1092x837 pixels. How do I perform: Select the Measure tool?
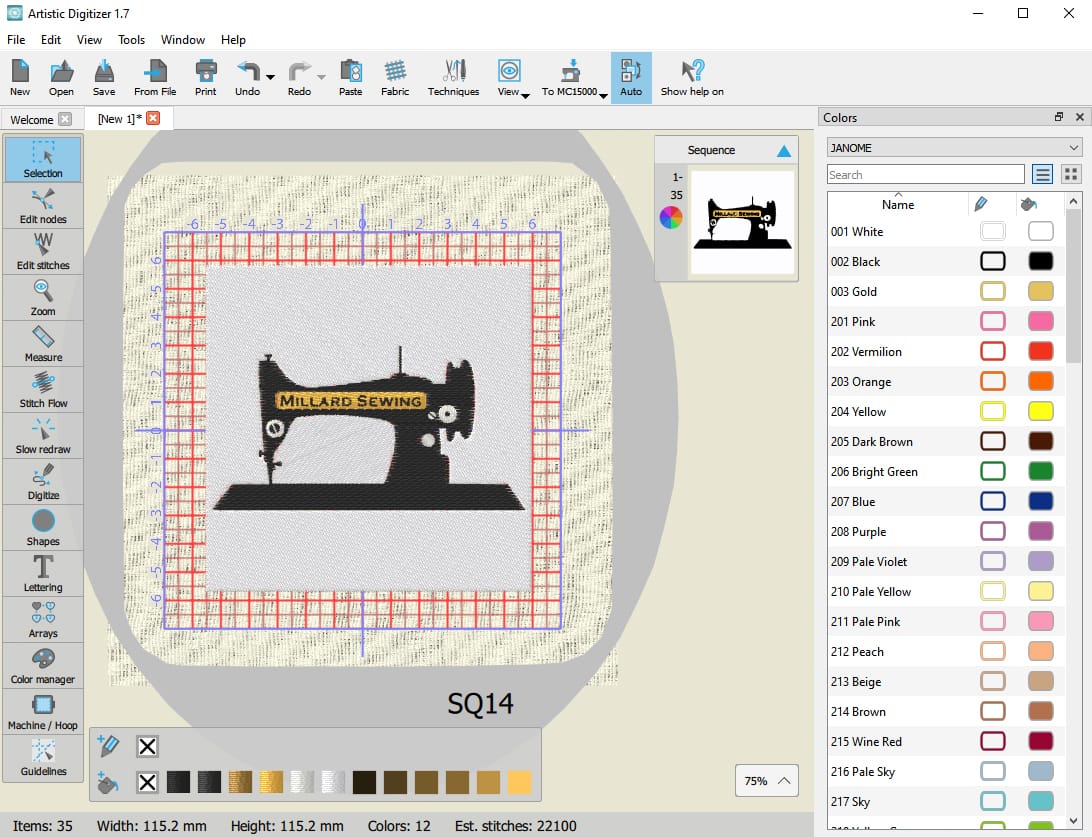[x=42, y=343]
